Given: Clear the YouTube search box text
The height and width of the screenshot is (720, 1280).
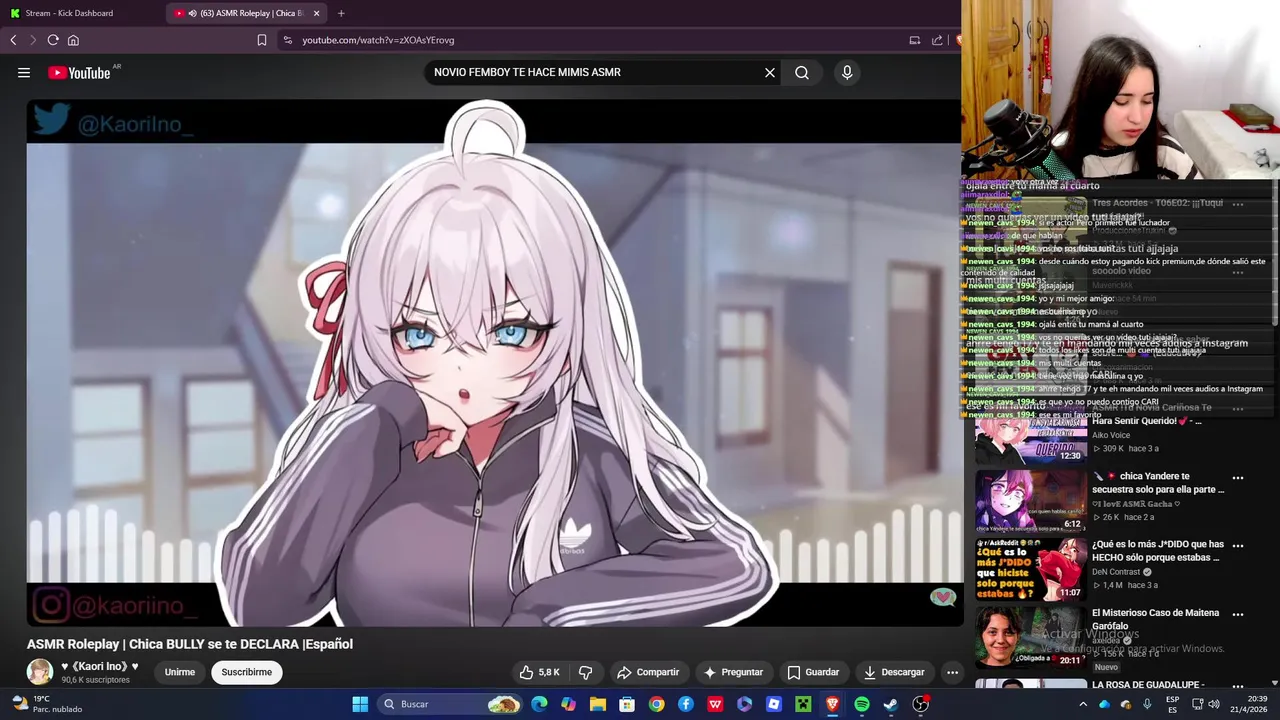Looking at the screenshot, I should (770, 72).
